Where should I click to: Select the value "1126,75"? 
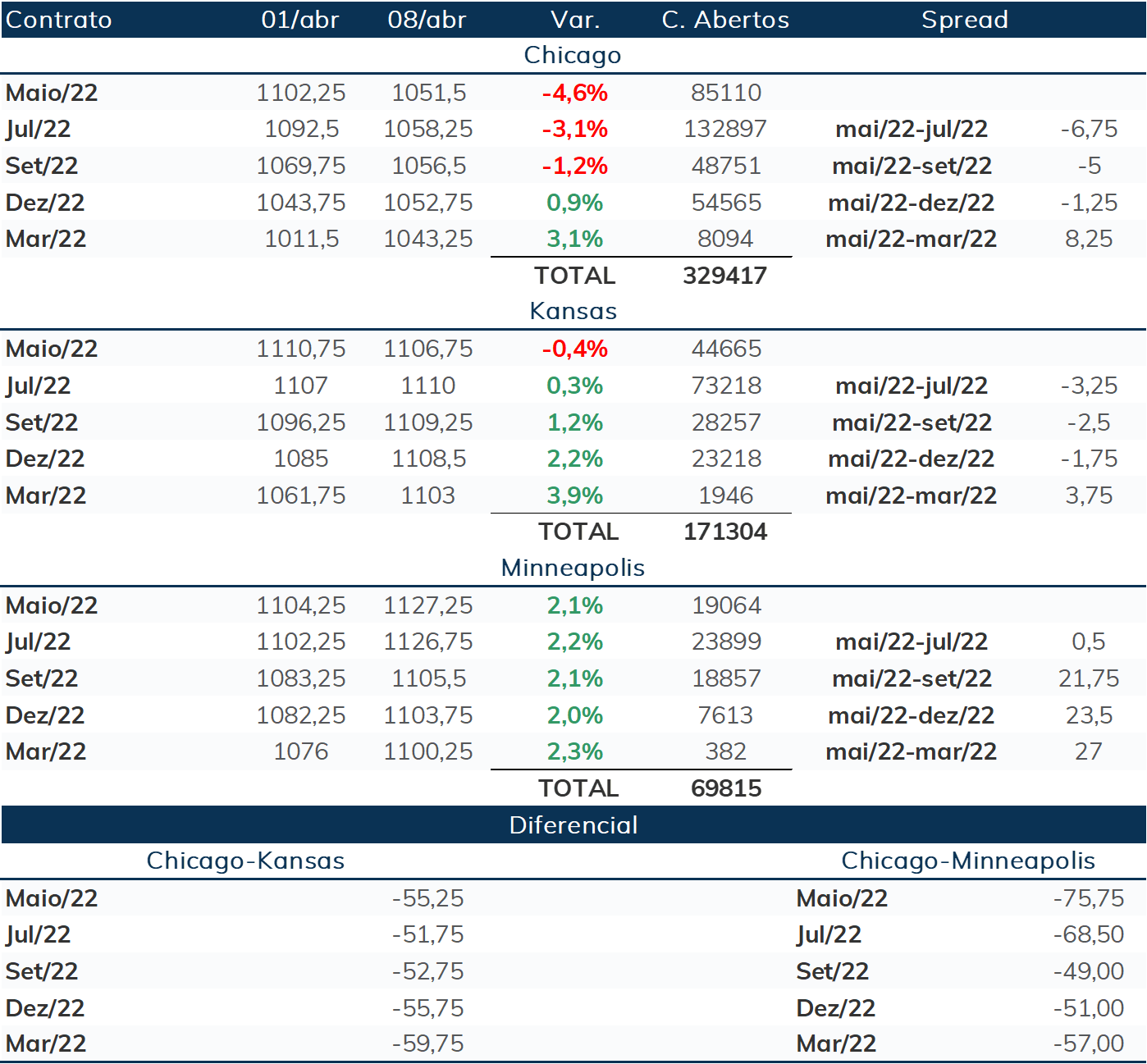click(428, 642)
